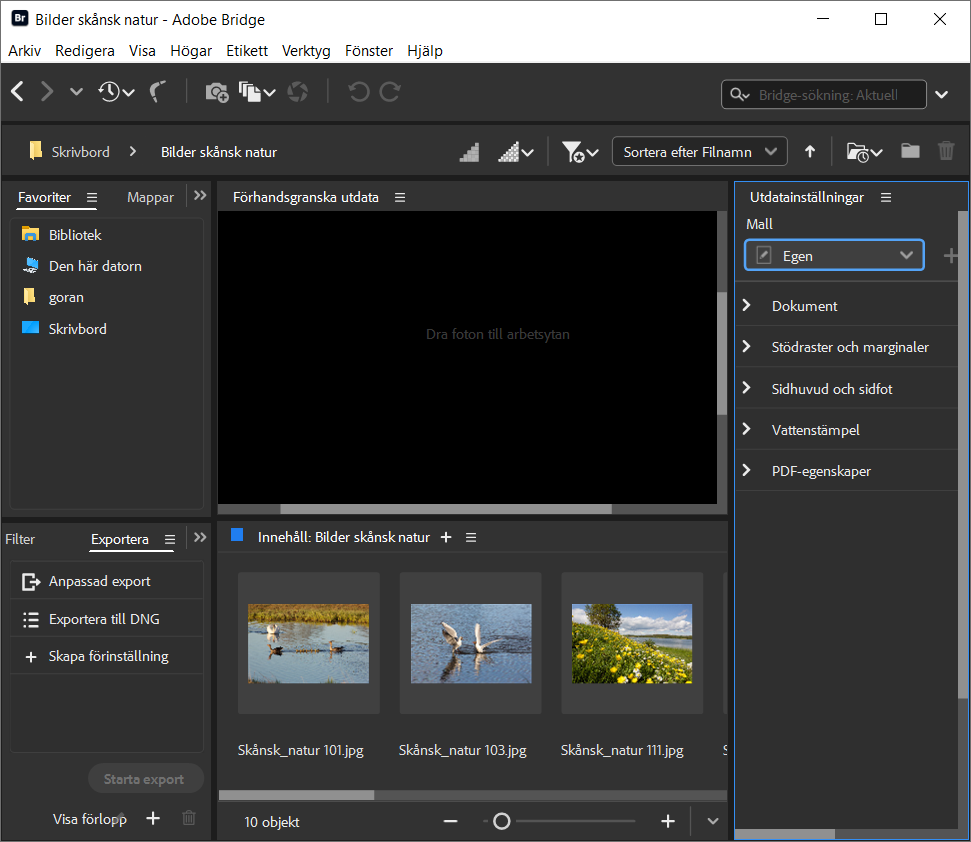This screenshot has width=971, height=842.
Task: Click the get photos from camera icon
Action: tap(216, 92)
